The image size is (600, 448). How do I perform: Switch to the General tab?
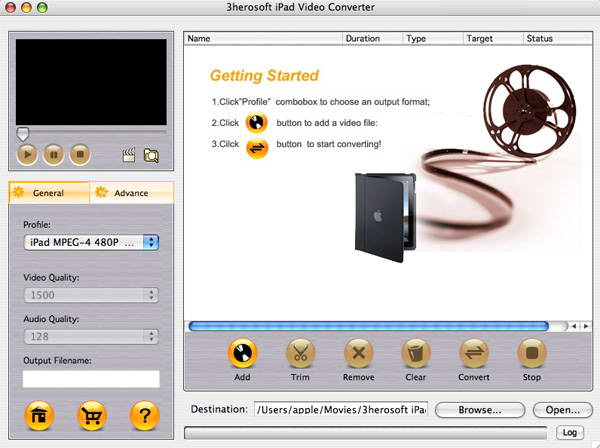[x=49, y=192]
